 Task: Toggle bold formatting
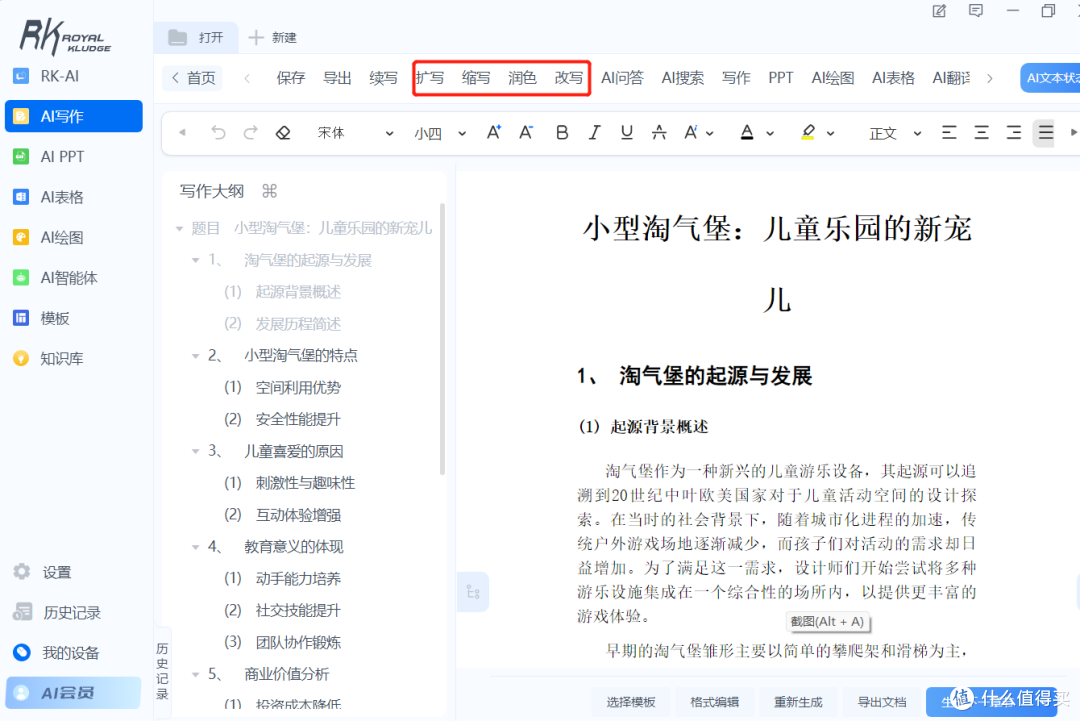coord(562,132)
